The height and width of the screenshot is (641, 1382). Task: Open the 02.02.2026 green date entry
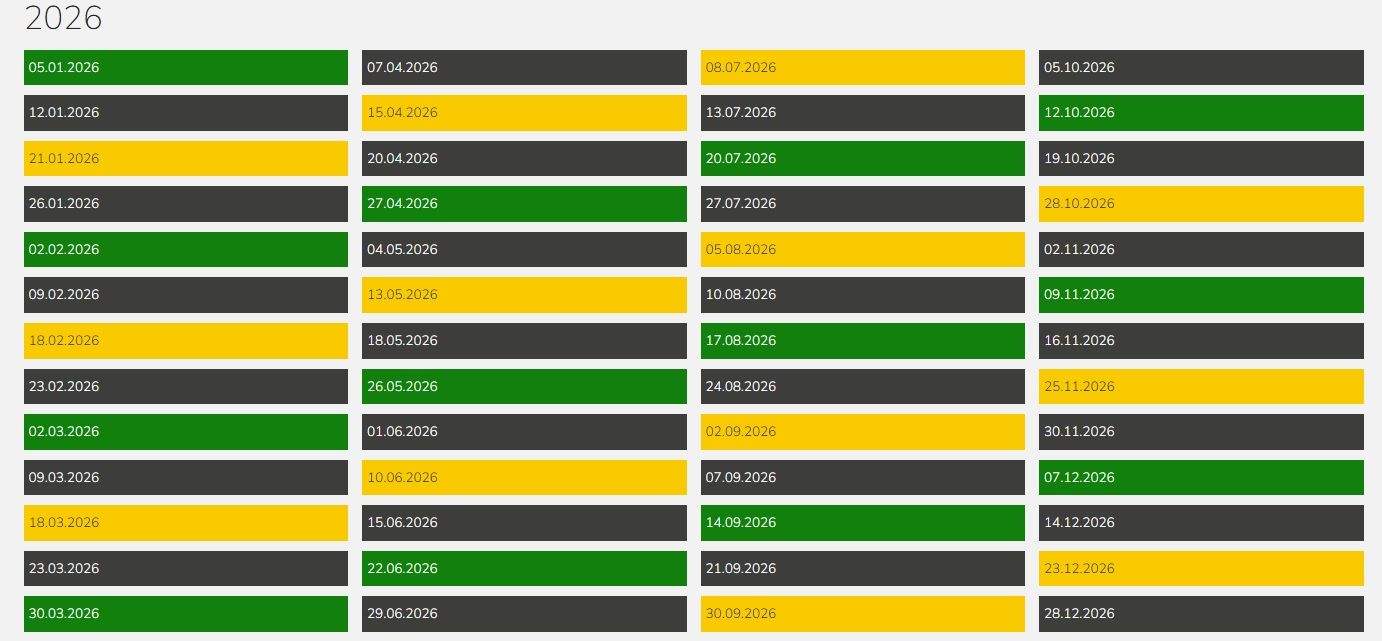pos(185,249)
